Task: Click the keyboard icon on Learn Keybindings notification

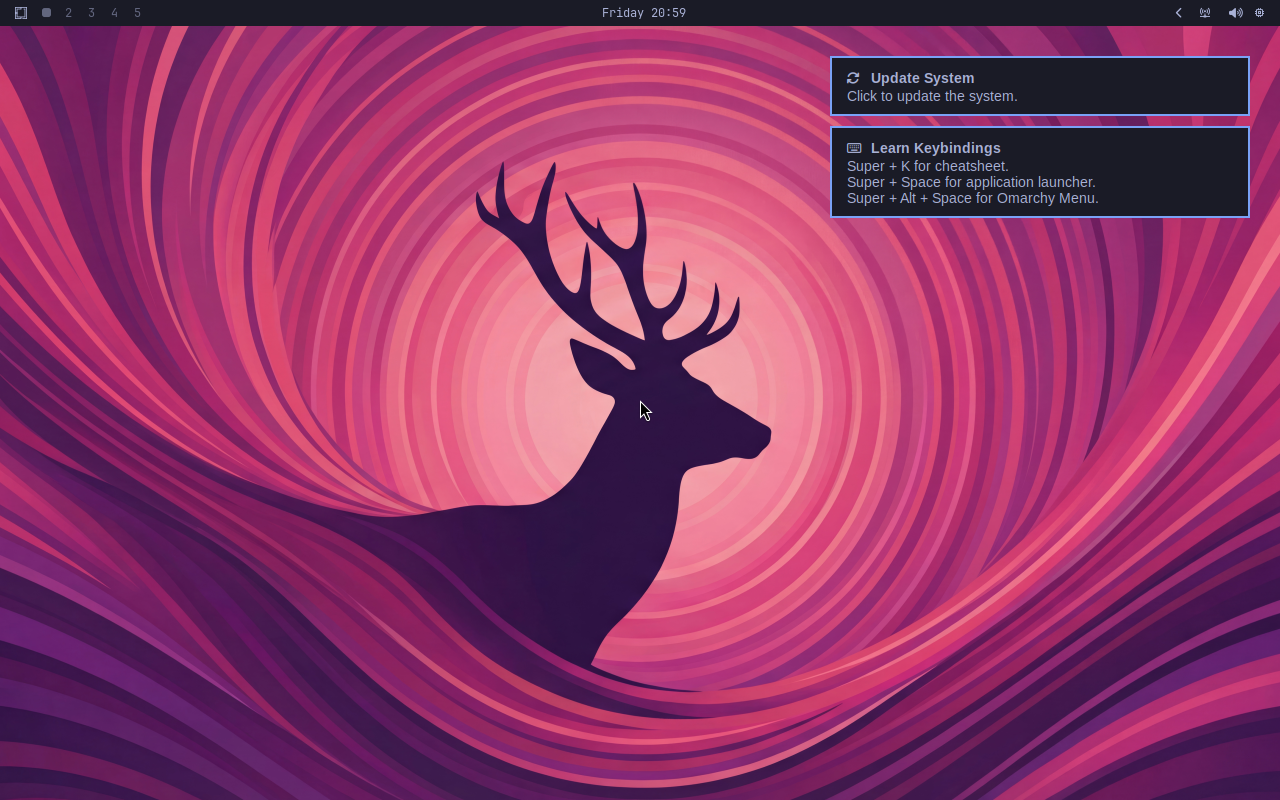Action: [853, 148]
